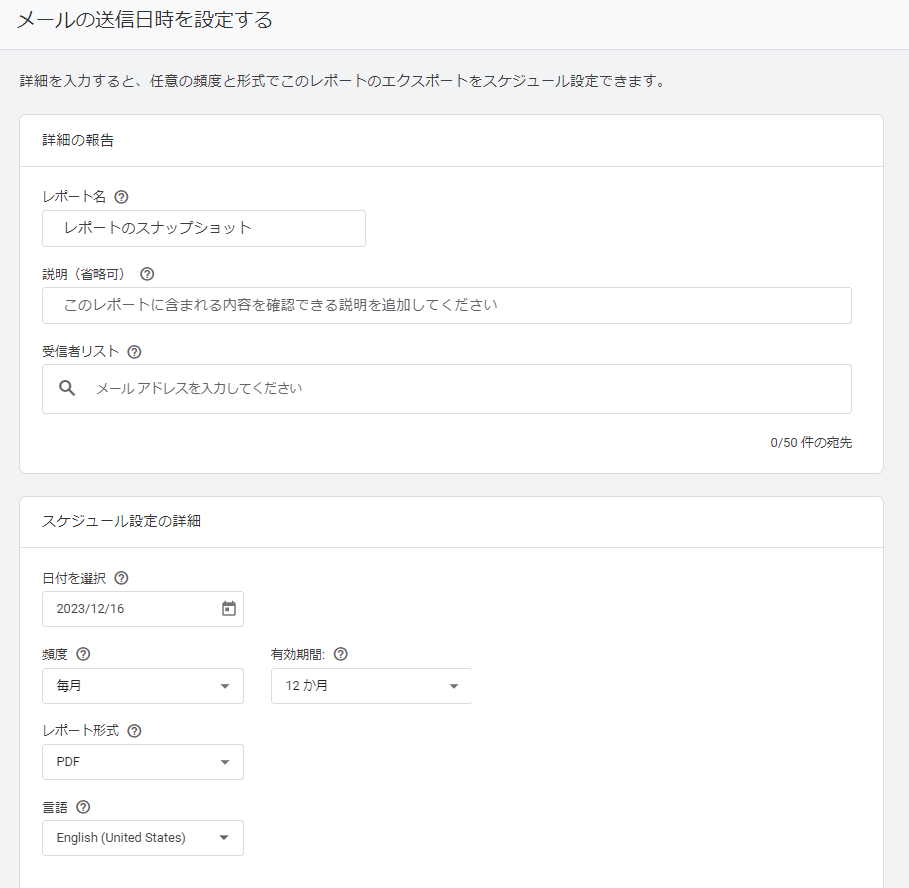
Task: Open calendar icon in date field
Action: (229, 609)
